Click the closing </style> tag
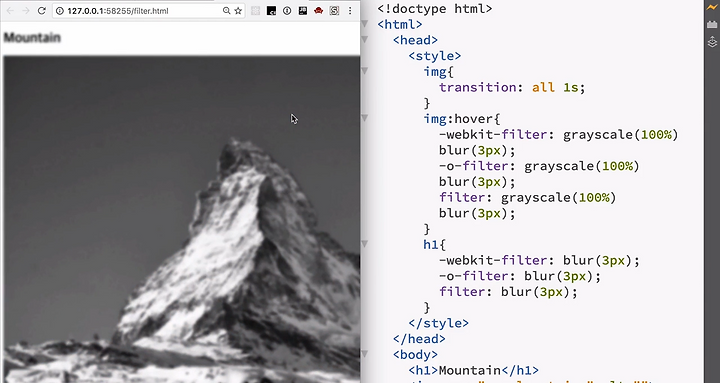 pyautogui.click(x=439, y=323)
